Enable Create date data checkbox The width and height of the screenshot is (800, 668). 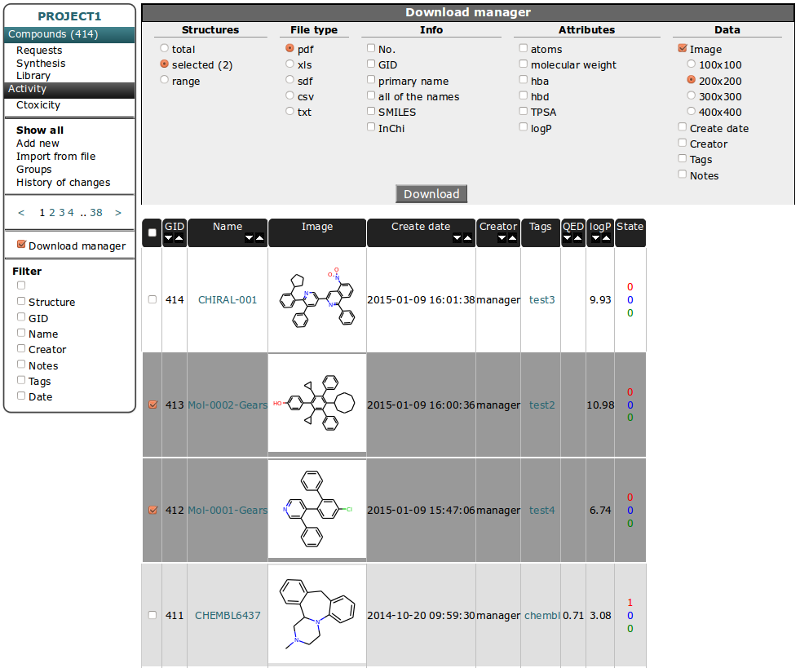click(683, 127)
